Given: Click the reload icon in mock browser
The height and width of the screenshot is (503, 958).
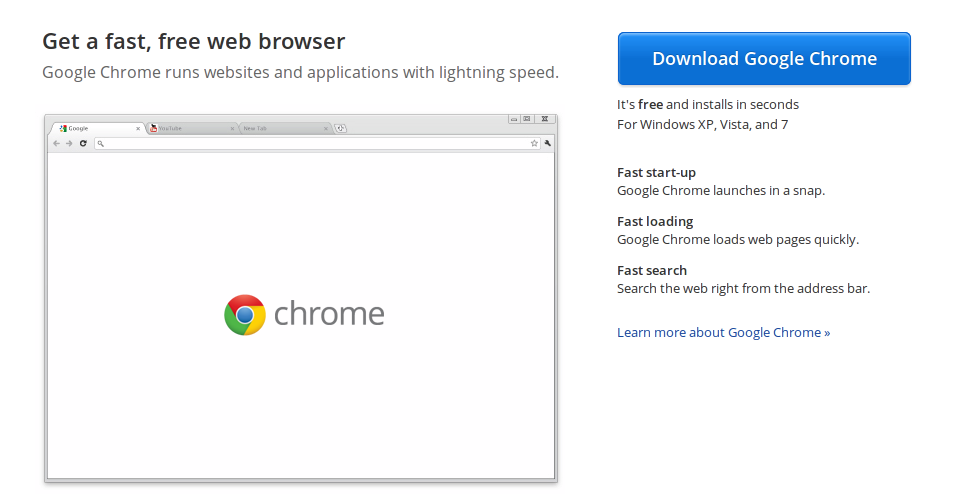Looking at the screenshot, I should 83,143.
